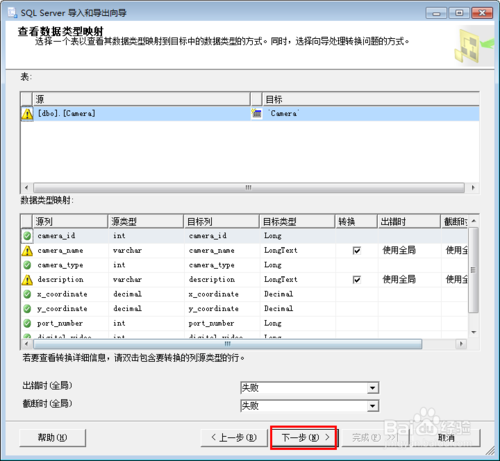Screen dimensions: 500x461
Task: Click the 取消 button
Action: point(446,438)
